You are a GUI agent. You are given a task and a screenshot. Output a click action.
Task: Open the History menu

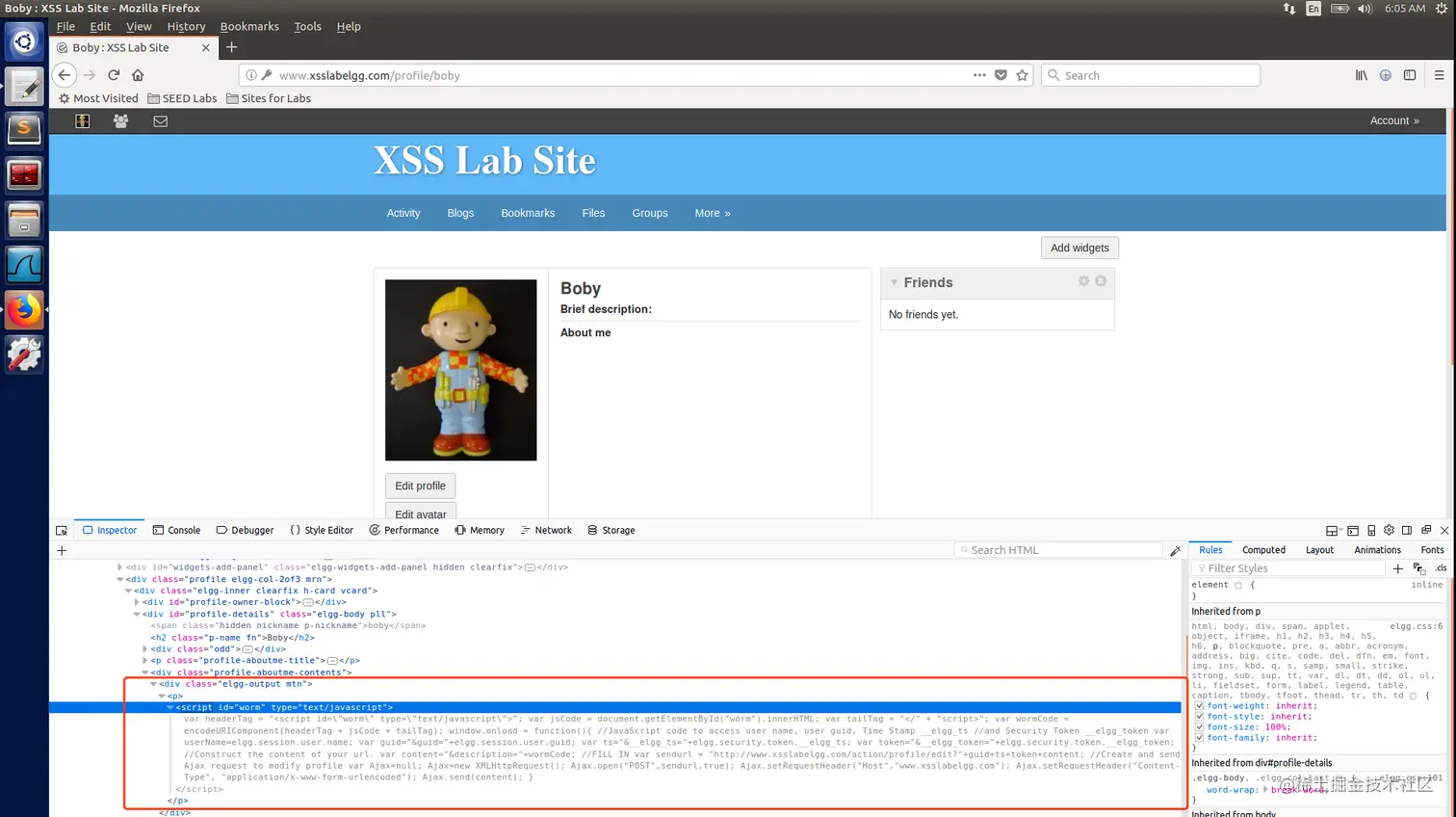tap(186, 27)
